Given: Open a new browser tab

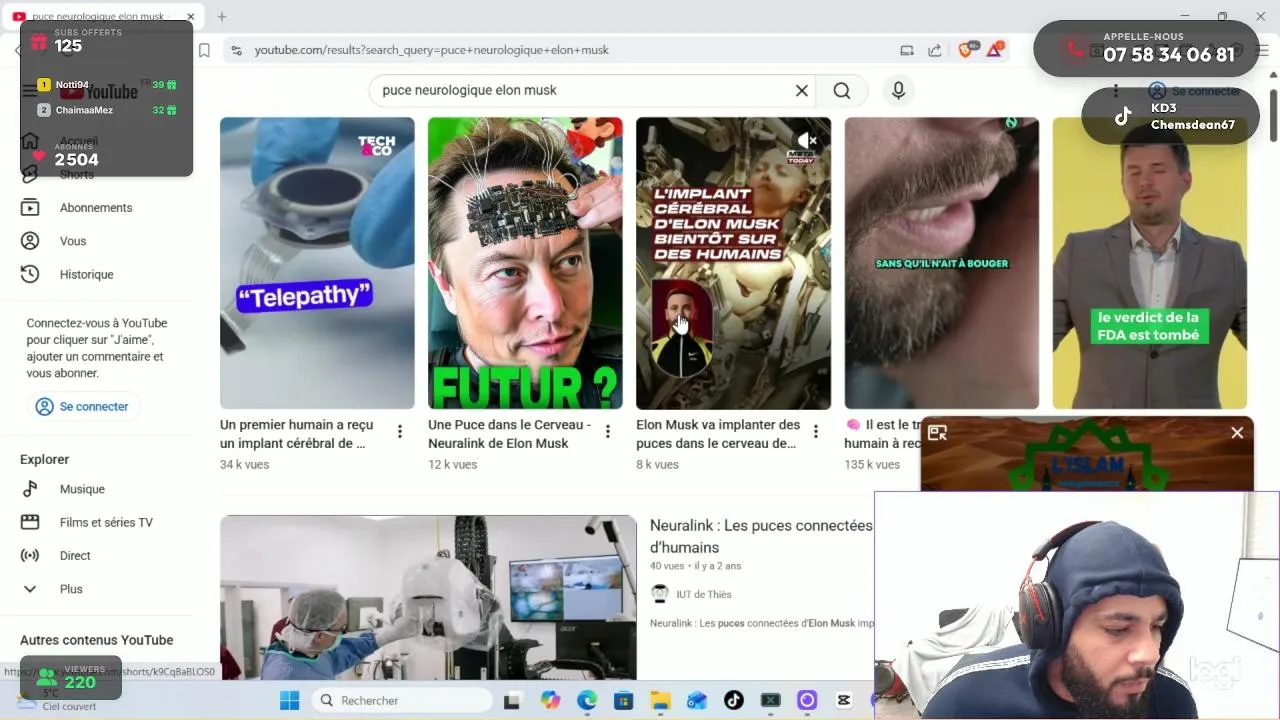Looking at the screenshot, I should coord(222,16).
